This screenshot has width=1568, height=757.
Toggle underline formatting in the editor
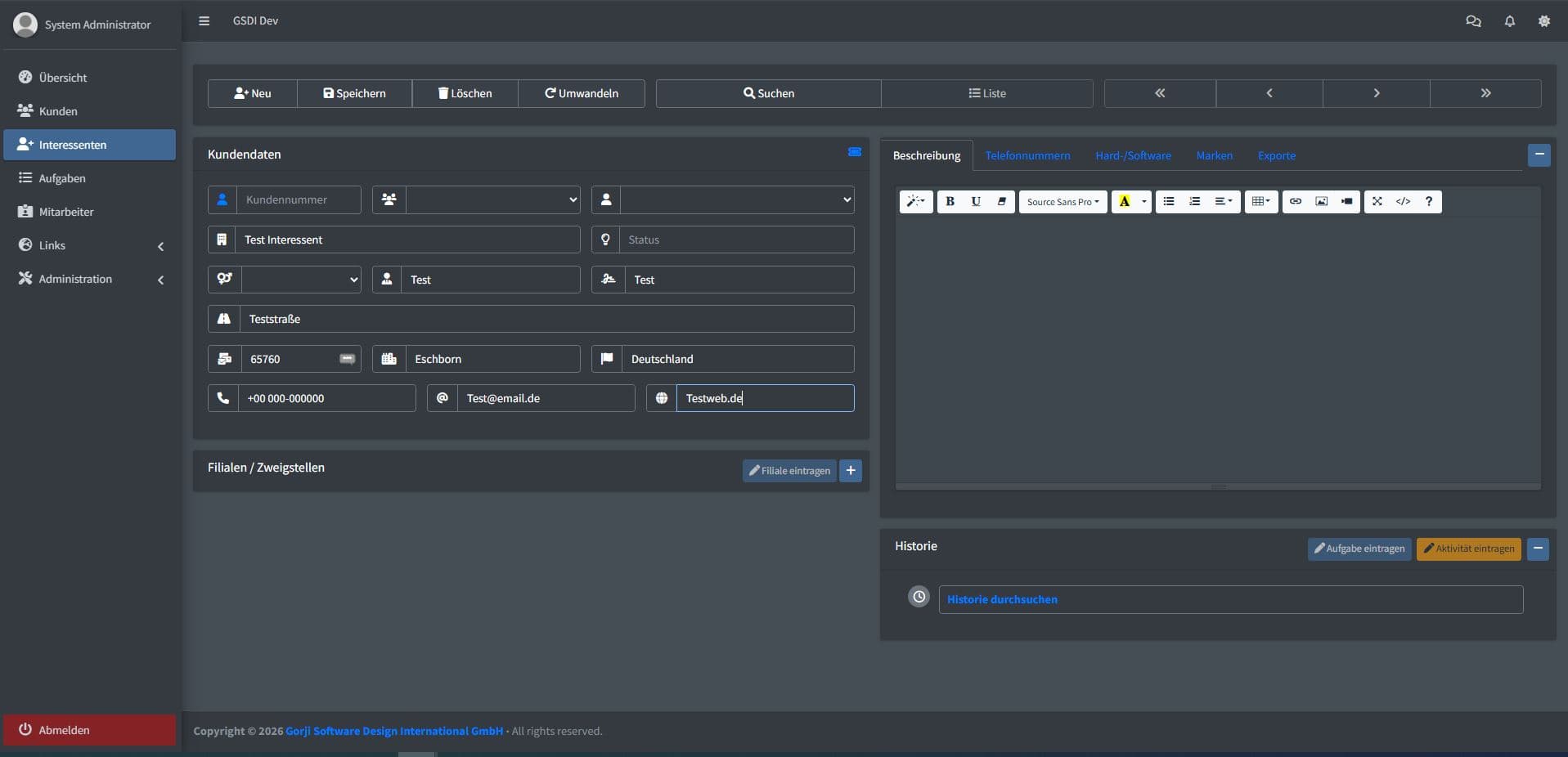point(976,202)
